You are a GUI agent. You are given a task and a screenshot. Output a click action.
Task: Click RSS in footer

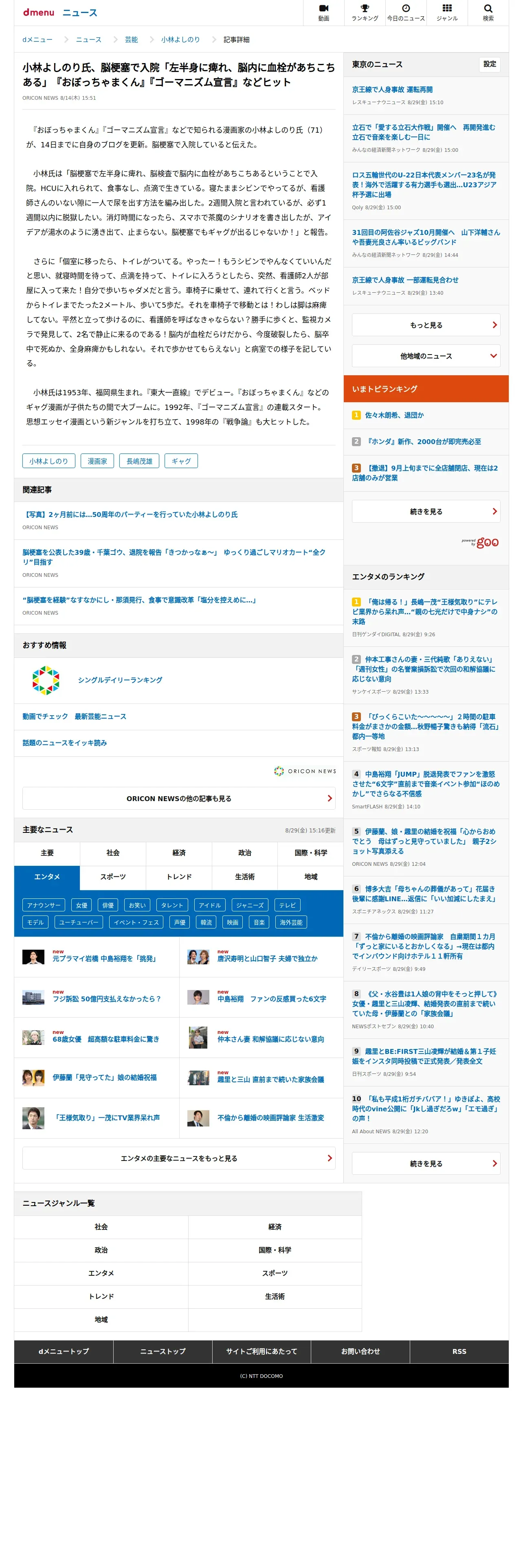[x=459, y=1351]
